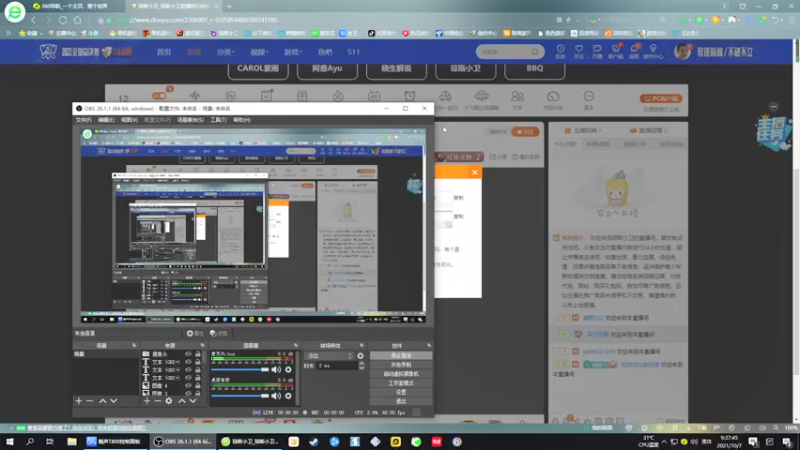Start the virtual camera in OBS controls
The image size is (800, 450).
pos(401,374)
